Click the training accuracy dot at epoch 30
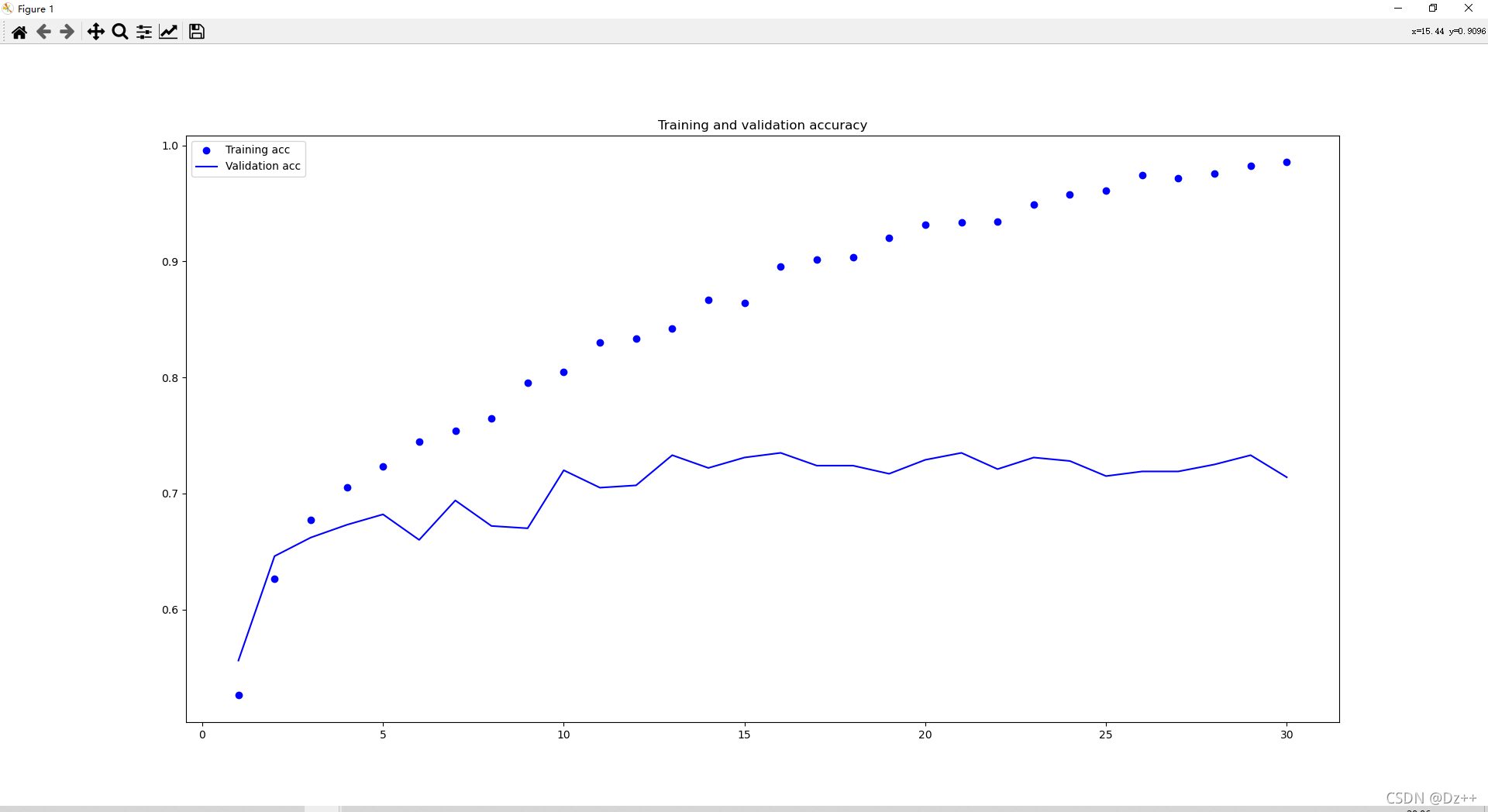Viewport: 1488px width, 812px height. coord(1286,163)
